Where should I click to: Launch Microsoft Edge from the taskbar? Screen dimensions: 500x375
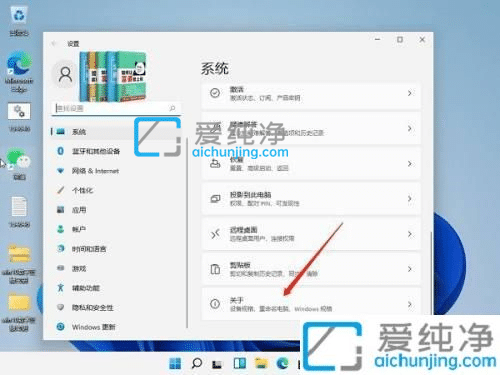(x=283, y=363)
